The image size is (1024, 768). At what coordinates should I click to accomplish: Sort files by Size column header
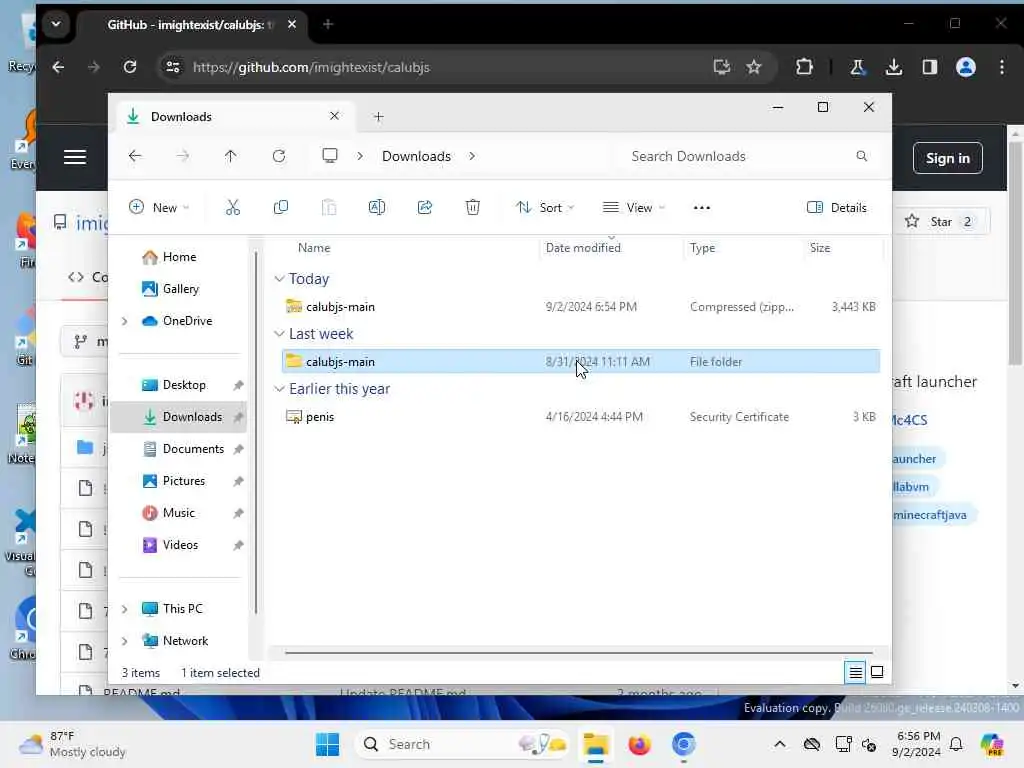click(820, 248)
